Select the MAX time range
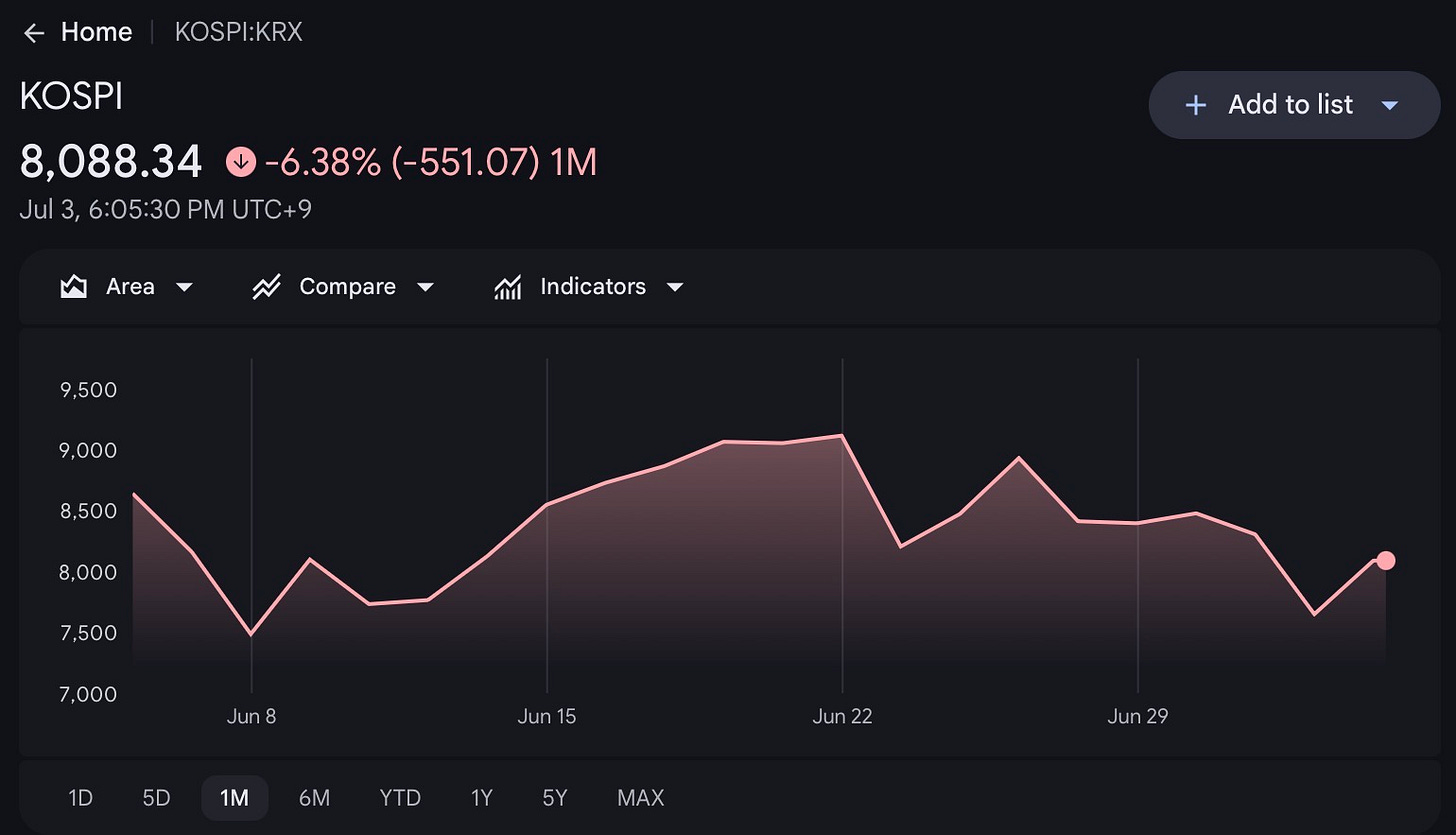This screenshot has height=835, width=1456. [641, 798]
